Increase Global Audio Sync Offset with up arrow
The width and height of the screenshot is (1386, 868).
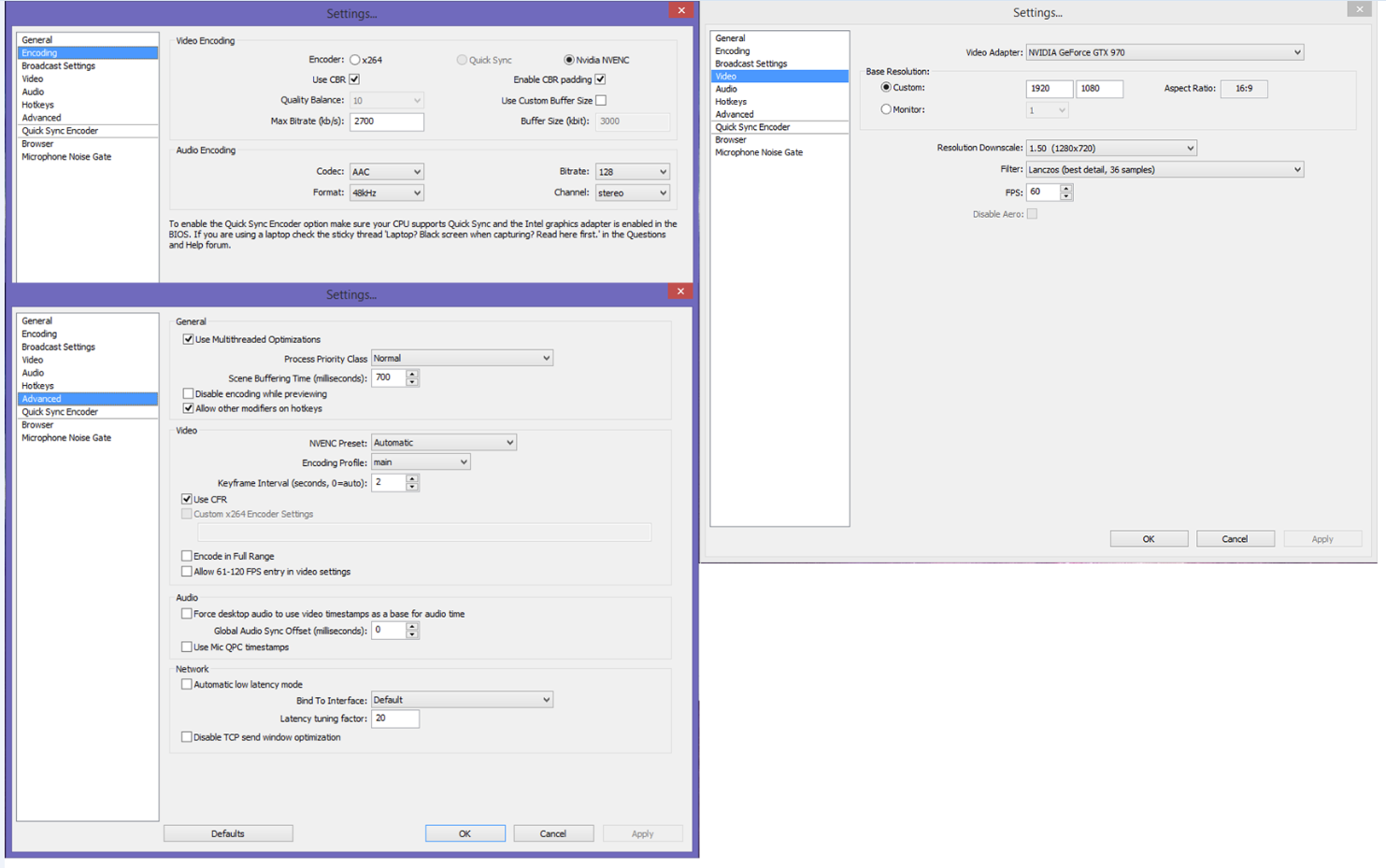click(412, 626)
